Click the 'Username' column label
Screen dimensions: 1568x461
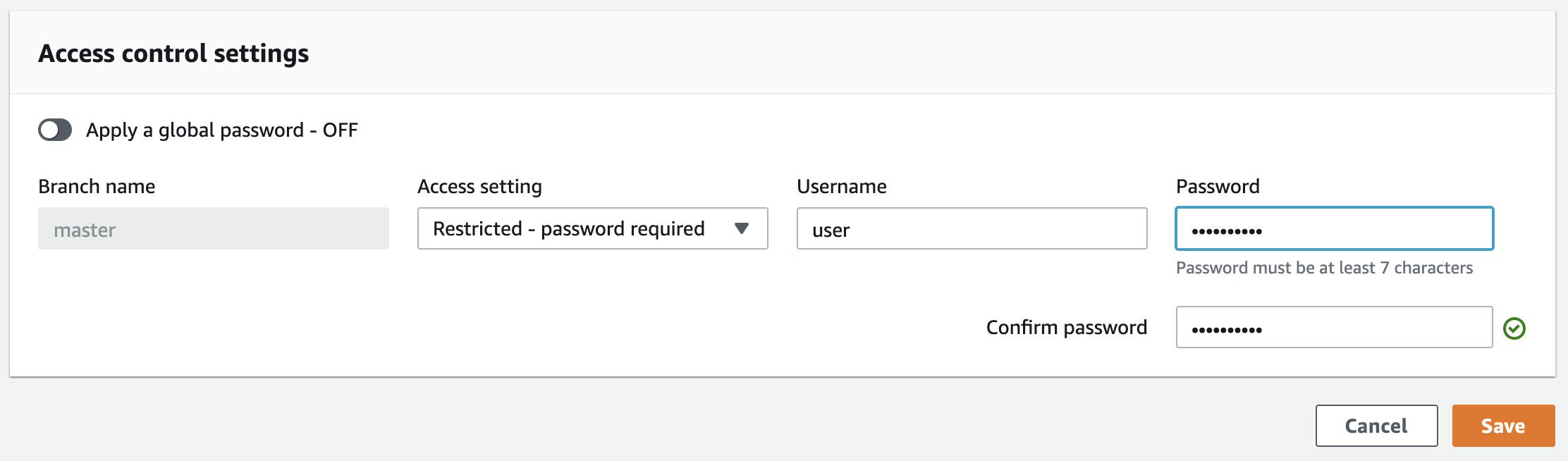coord(841,187)
